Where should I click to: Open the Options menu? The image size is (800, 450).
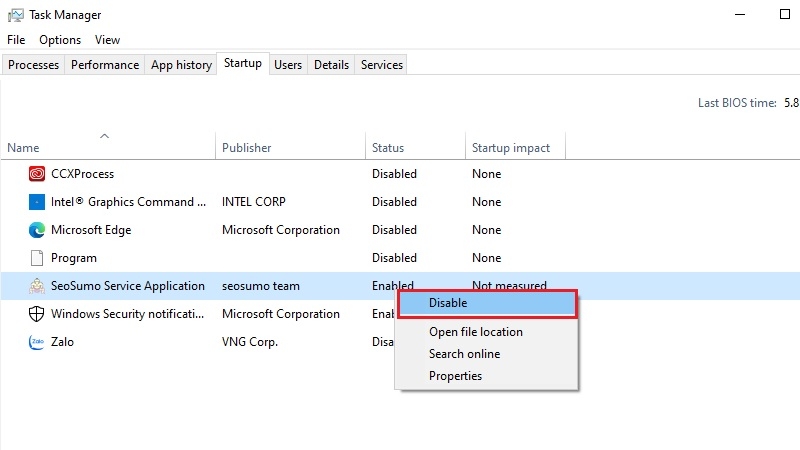click(60, 40)
